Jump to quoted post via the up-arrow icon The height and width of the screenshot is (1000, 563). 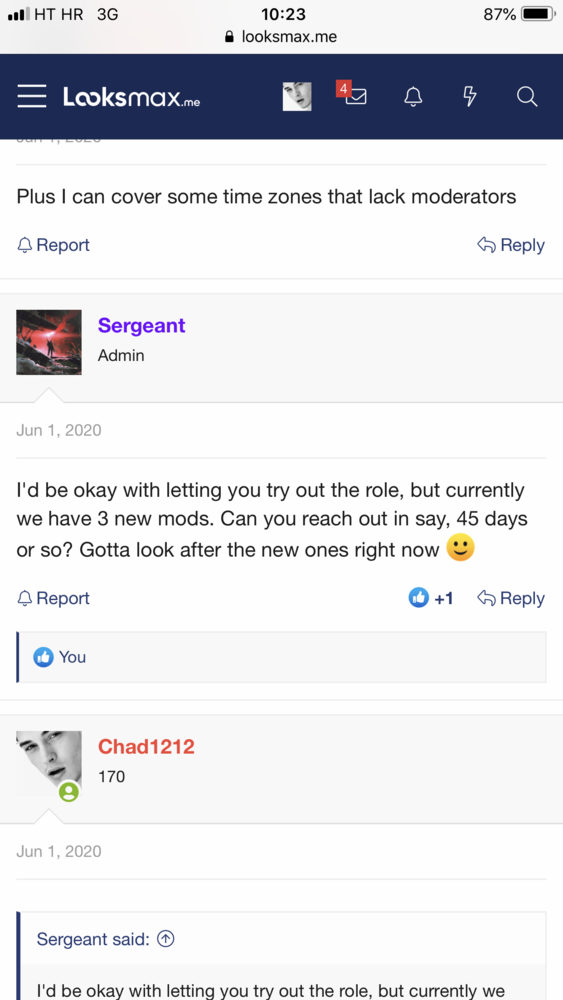(166, 939)
